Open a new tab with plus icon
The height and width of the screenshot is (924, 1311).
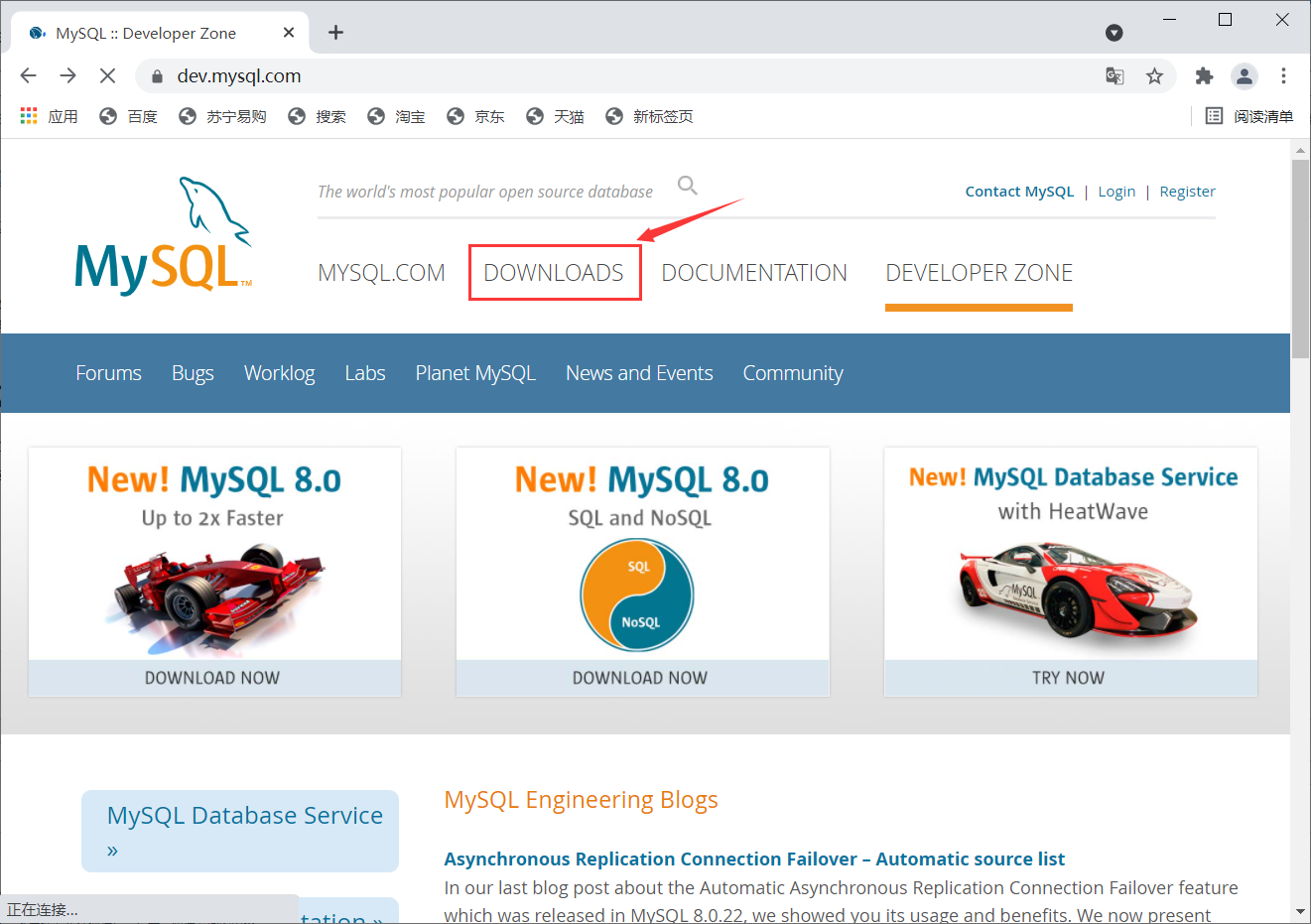(335, 33)
